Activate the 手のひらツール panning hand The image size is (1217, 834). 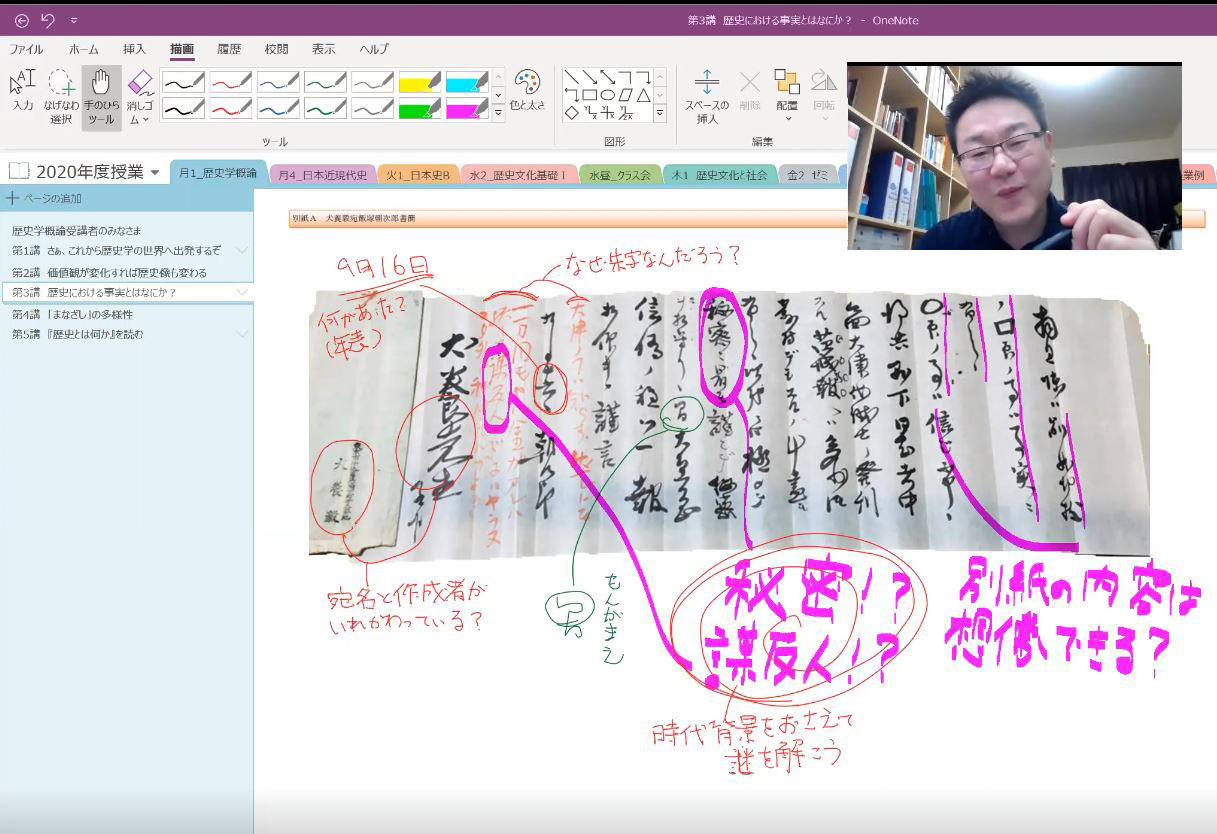click(101, 96)
